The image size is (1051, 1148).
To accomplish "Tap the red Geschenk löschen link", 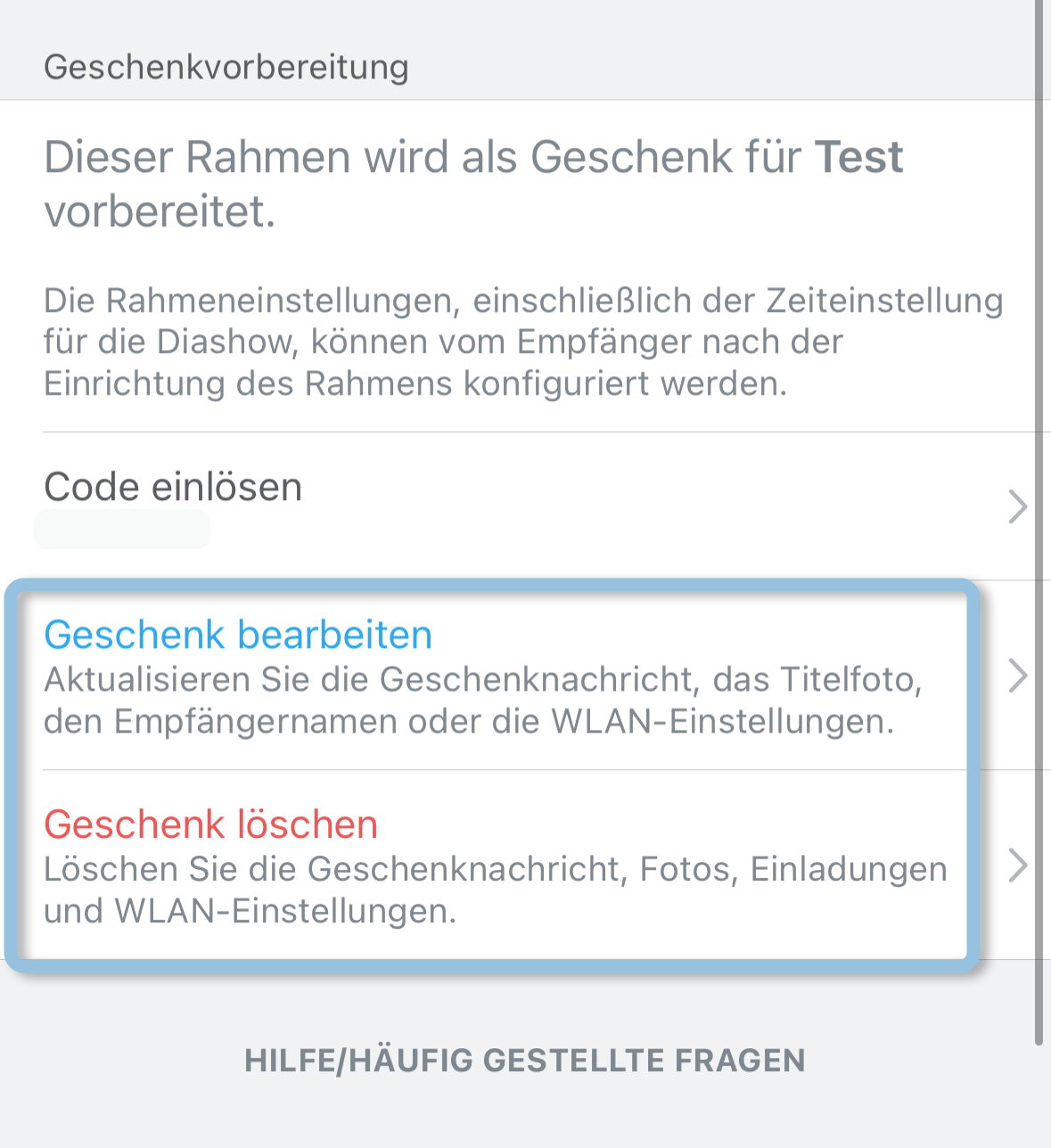I will [x=211, y=824].
